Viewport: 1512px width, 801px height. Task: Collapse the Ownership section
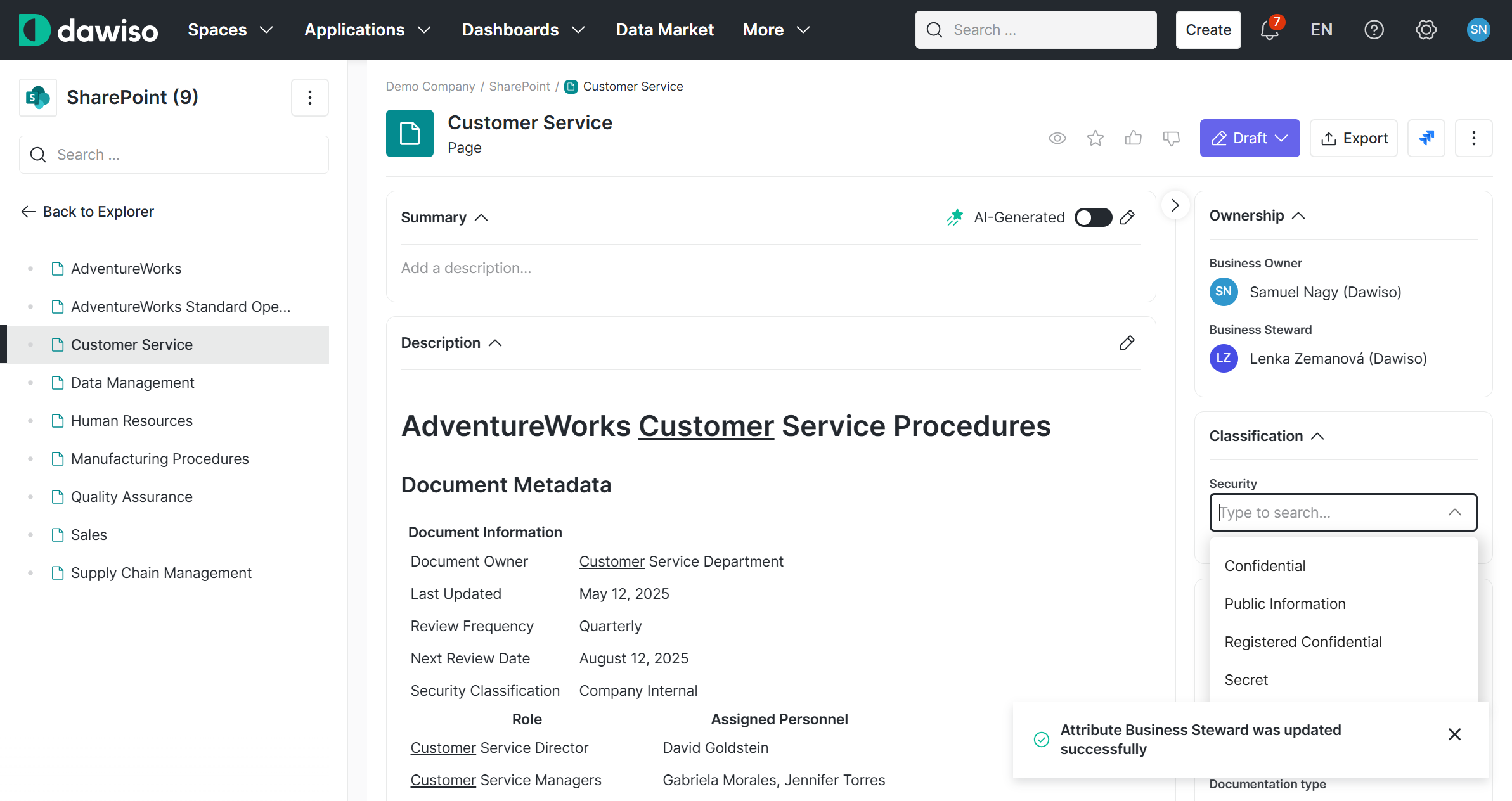[1298, 215]
